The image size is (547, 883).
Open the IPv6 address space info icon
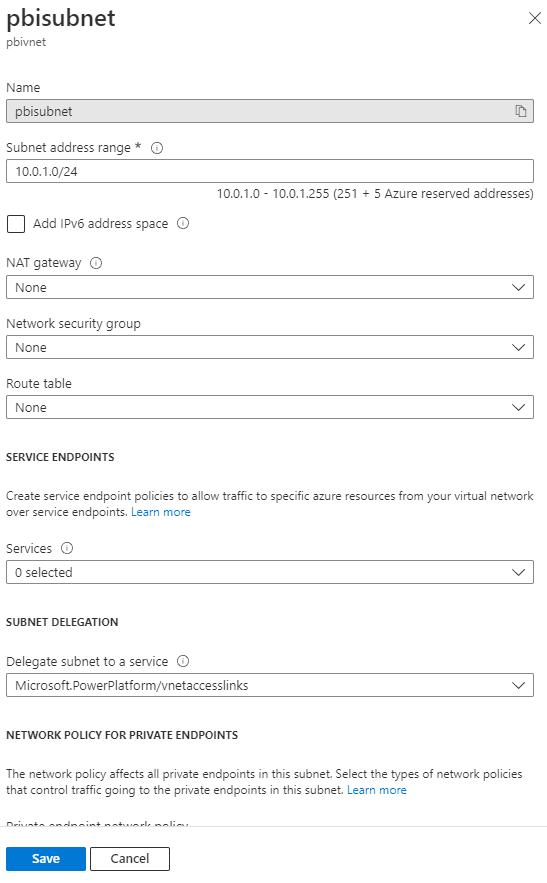click(x=183, y=224)
